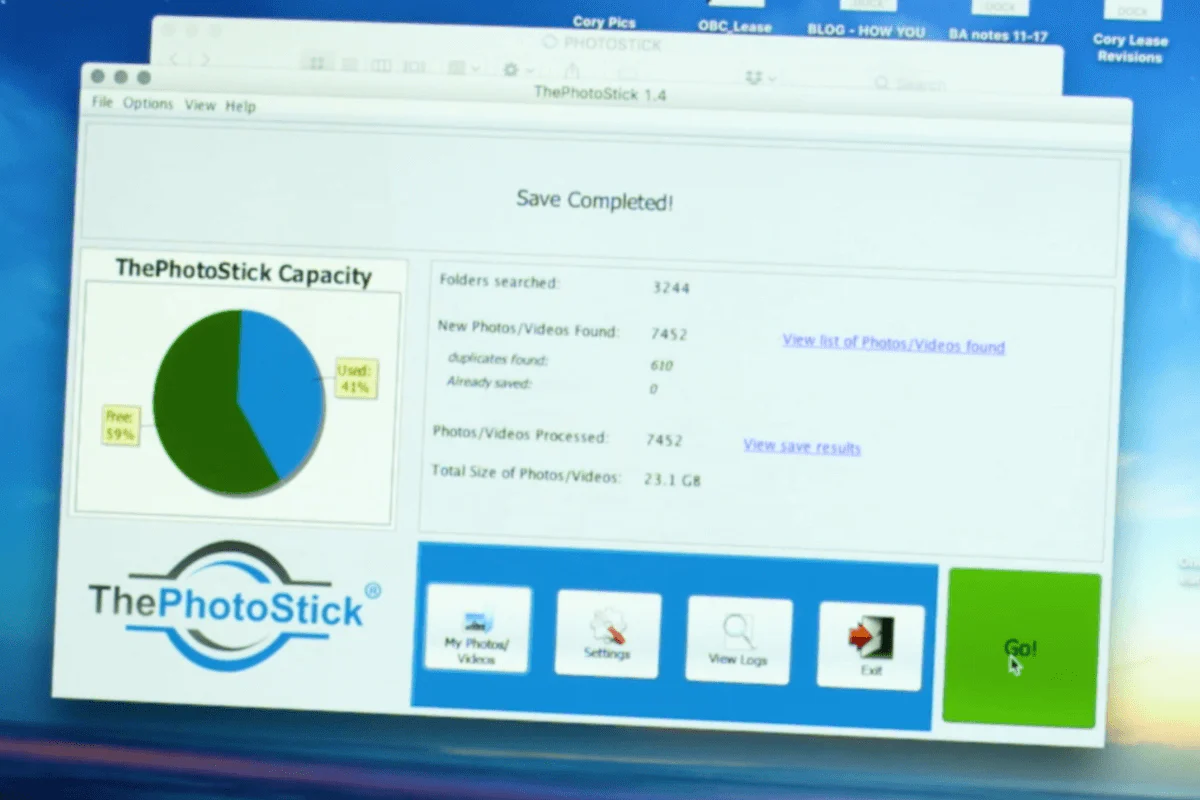The height and width of the screenshot is (800, 1200).
Task: Click the Free: 59% label
Action: click(x=120, y=425)
